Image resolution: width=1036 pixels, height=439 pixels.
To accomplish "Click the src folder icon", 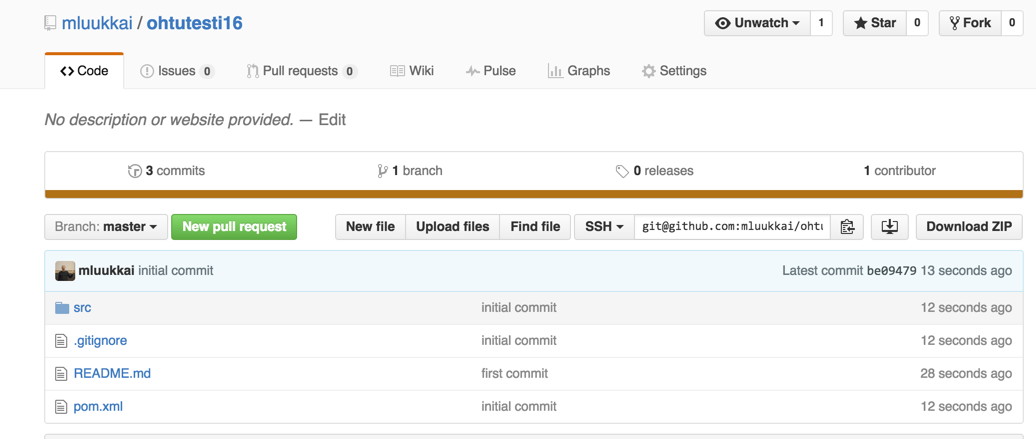I will [62, 307].
